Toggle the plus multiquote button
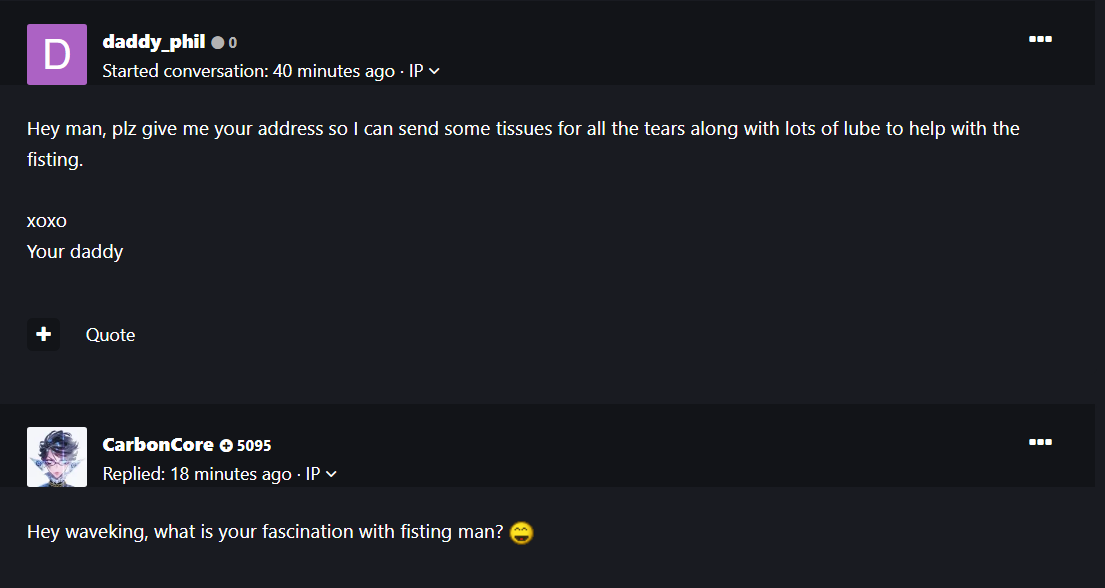 click(43, 335)
